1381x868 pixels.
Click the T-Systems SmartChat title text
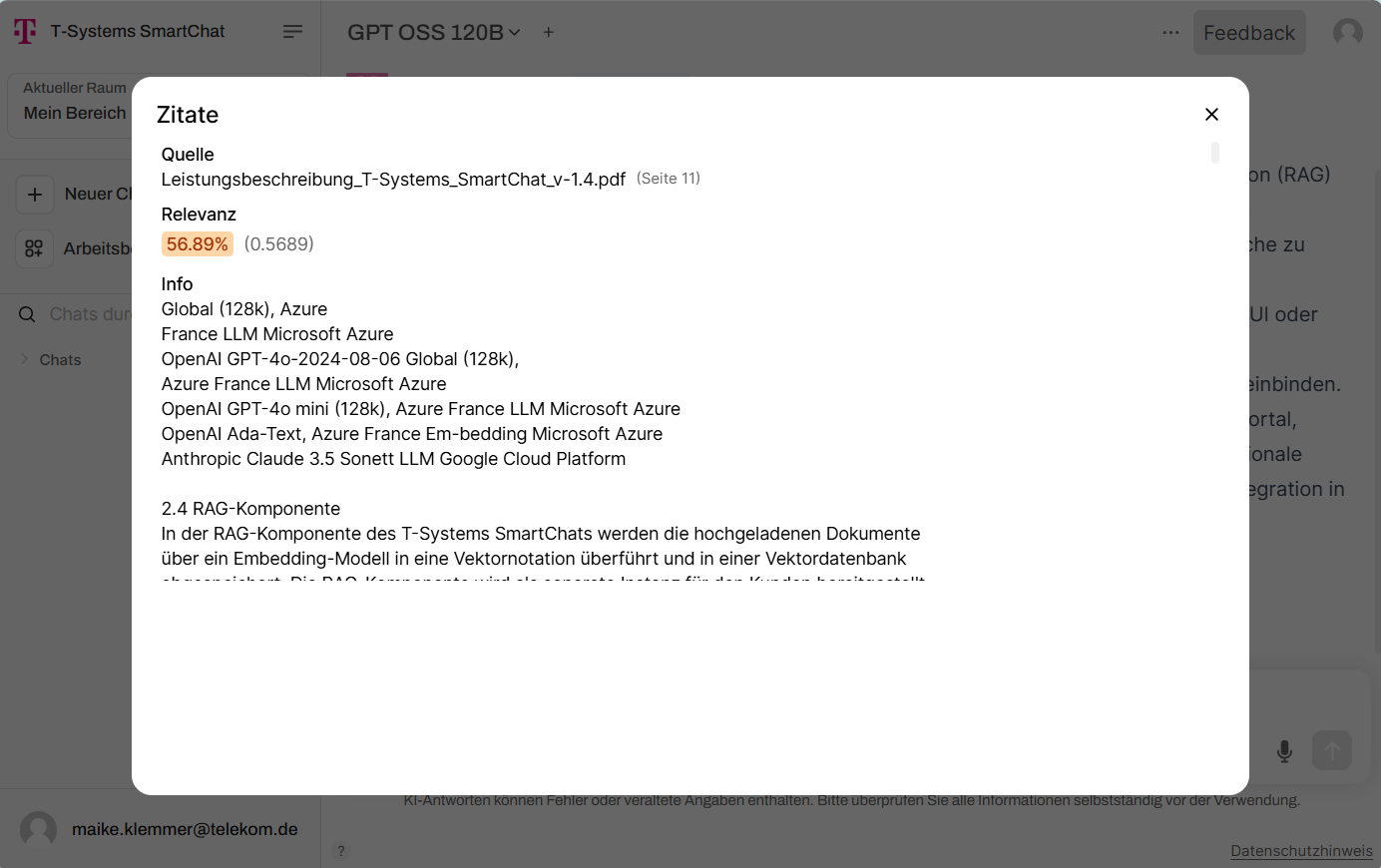pyautogui.click(x=138, y=32)
